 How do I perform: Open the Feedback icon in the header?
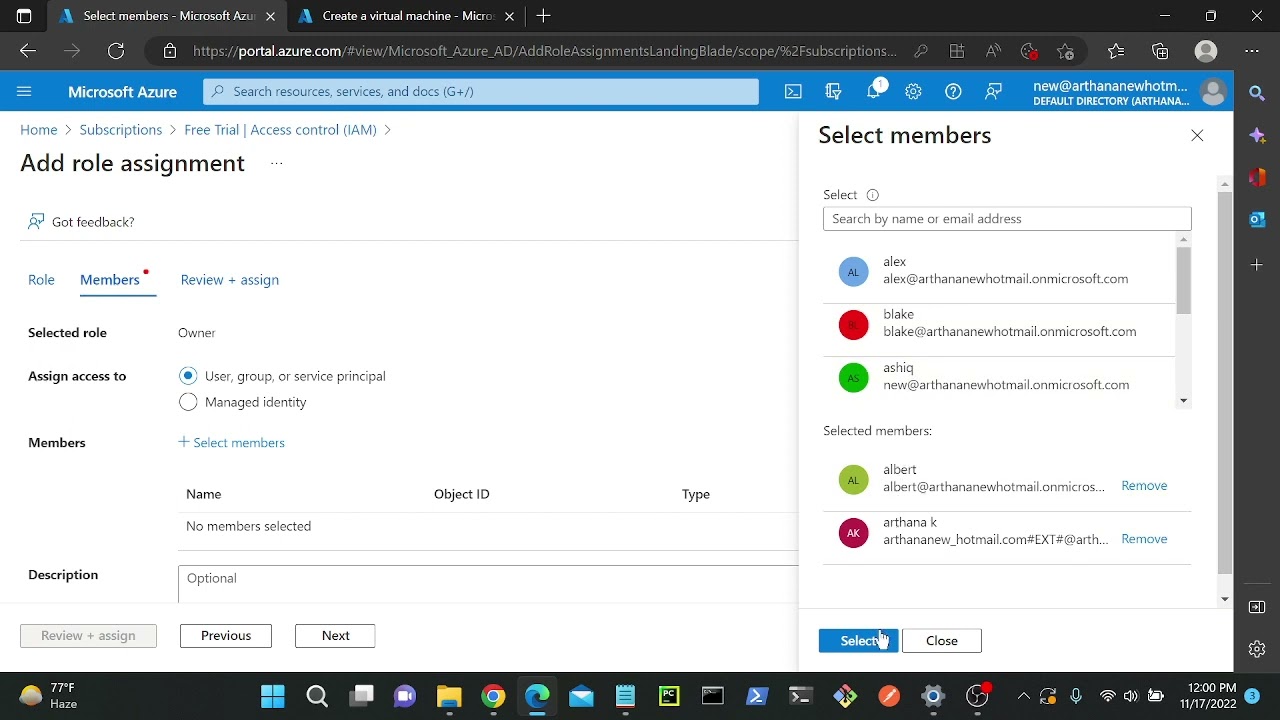pyautogui.click(x=993, y=91)
